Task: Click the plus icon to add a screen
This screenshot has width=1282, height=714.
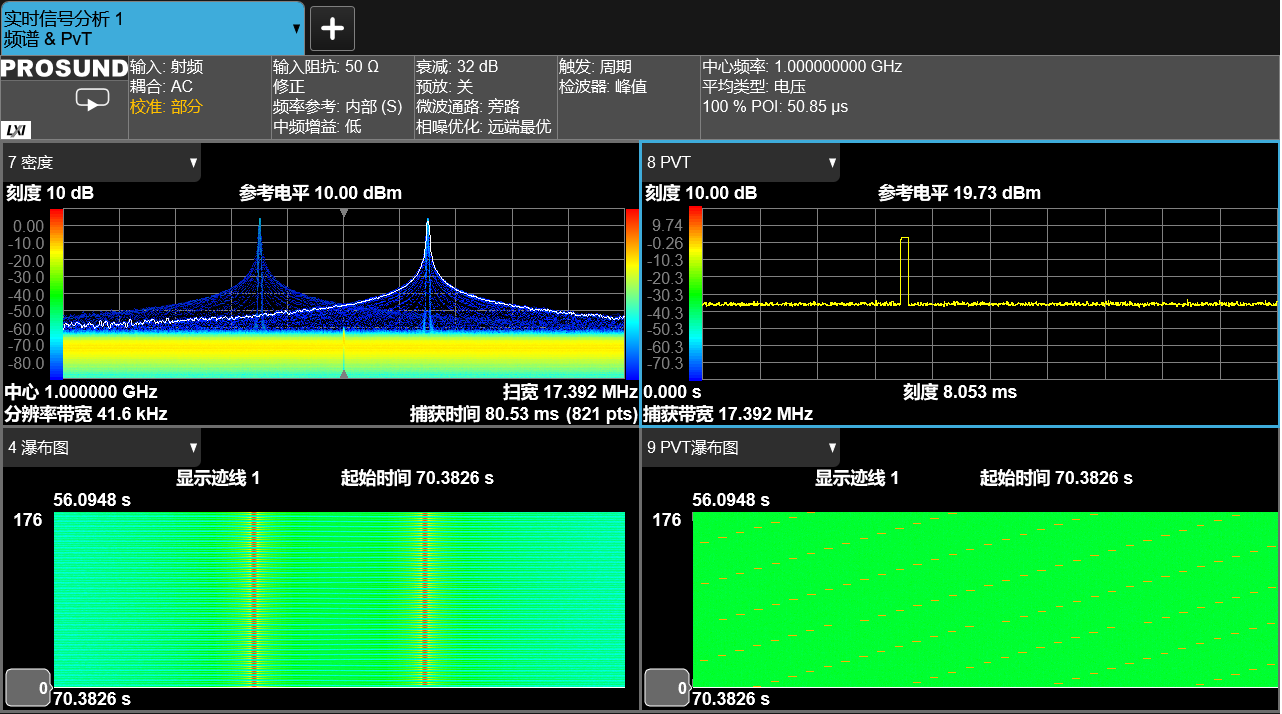Action: [332, 29]
